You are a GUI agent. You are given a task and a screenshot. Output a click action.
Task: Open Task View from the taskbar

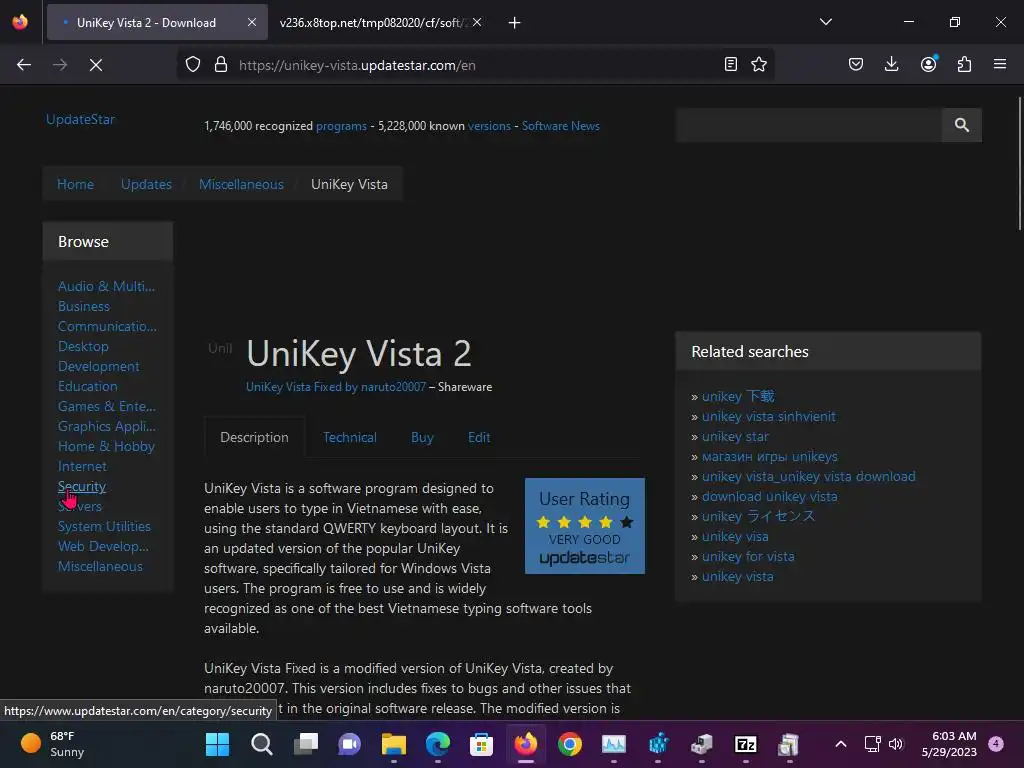tap(305, 744)
